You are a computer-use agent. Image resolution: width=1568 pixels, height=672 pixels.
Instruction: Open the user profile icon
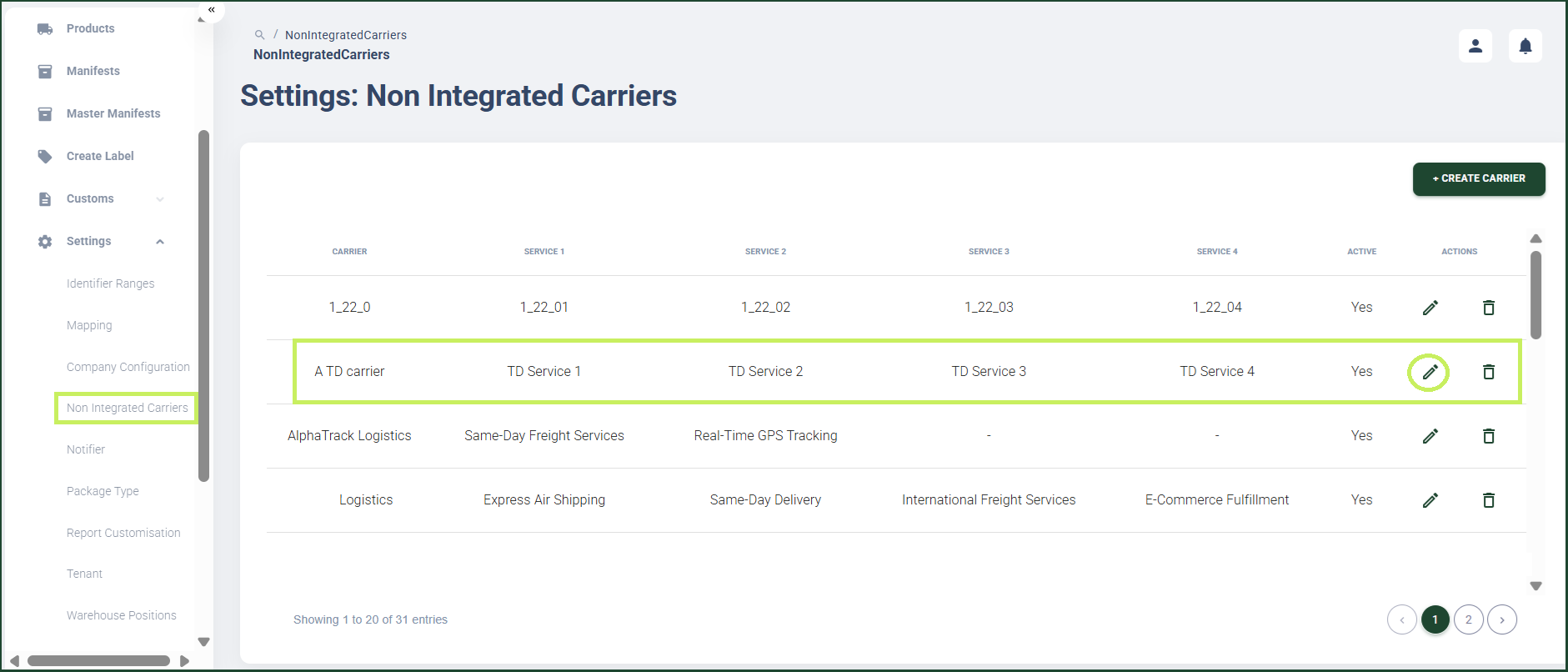pos(1475,46)
